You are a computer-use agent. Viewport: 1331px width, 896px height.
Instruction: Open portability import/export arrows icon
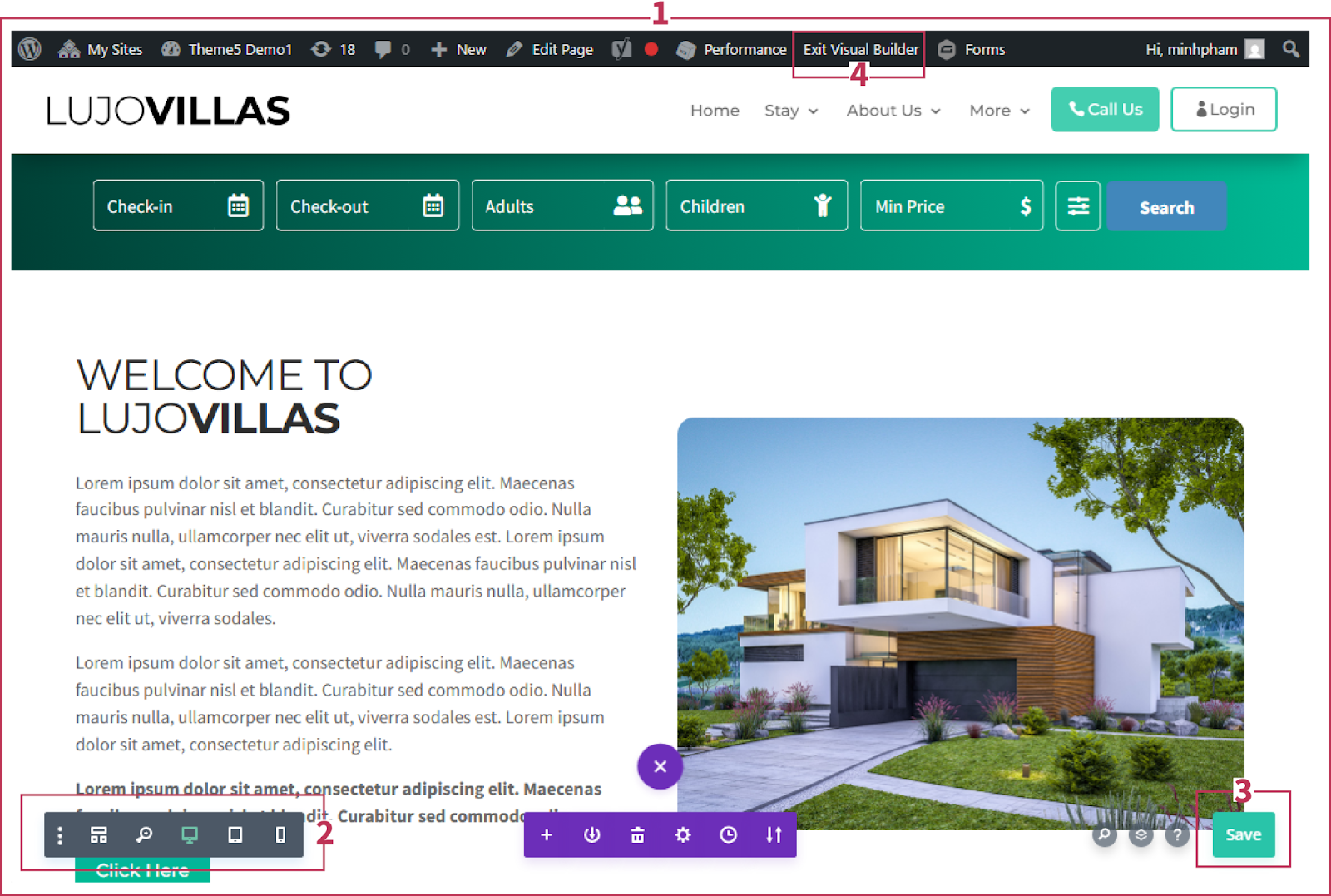click(x=774, y=834)
